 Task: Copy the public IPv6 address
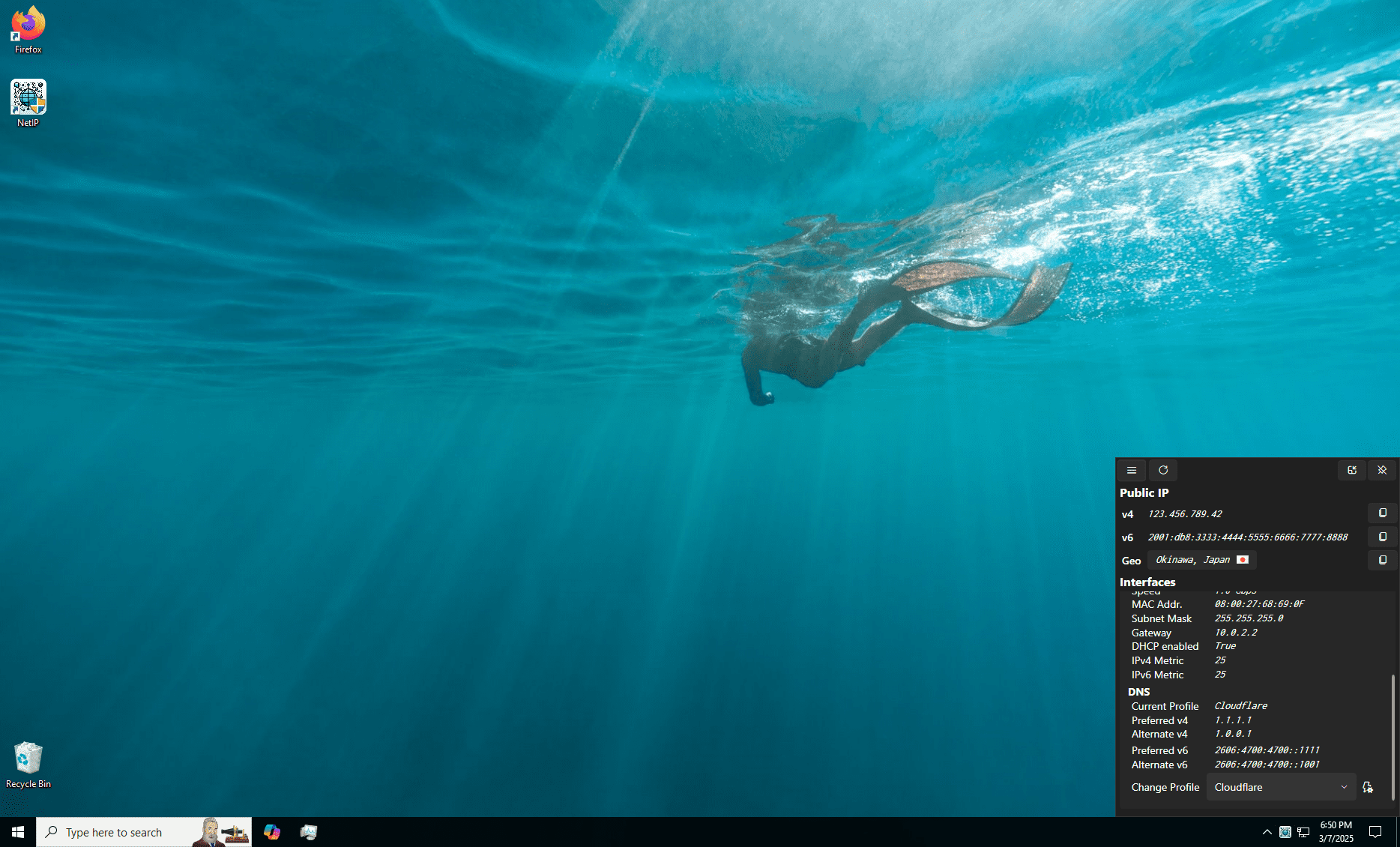pos(1383,537)
